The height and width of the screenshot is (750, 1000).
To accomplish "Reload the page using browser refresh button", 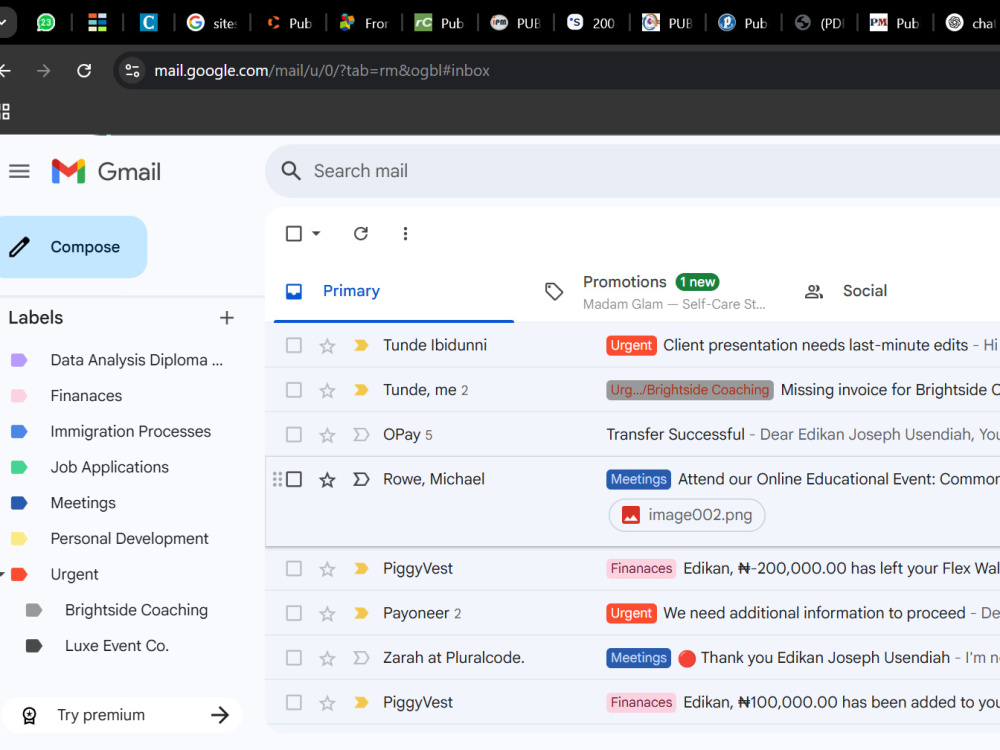I will click(x=84, y=70).
